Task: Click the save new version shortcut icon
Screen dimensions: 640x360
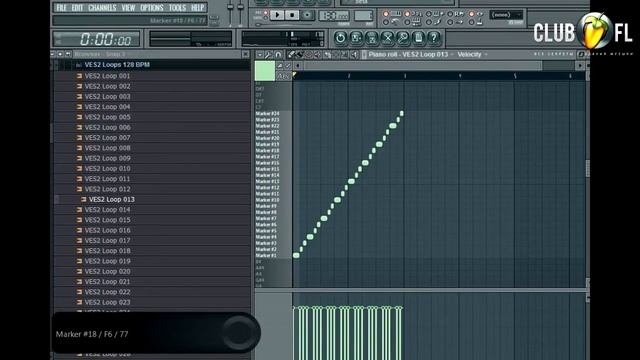Action: tap(356, 38)
